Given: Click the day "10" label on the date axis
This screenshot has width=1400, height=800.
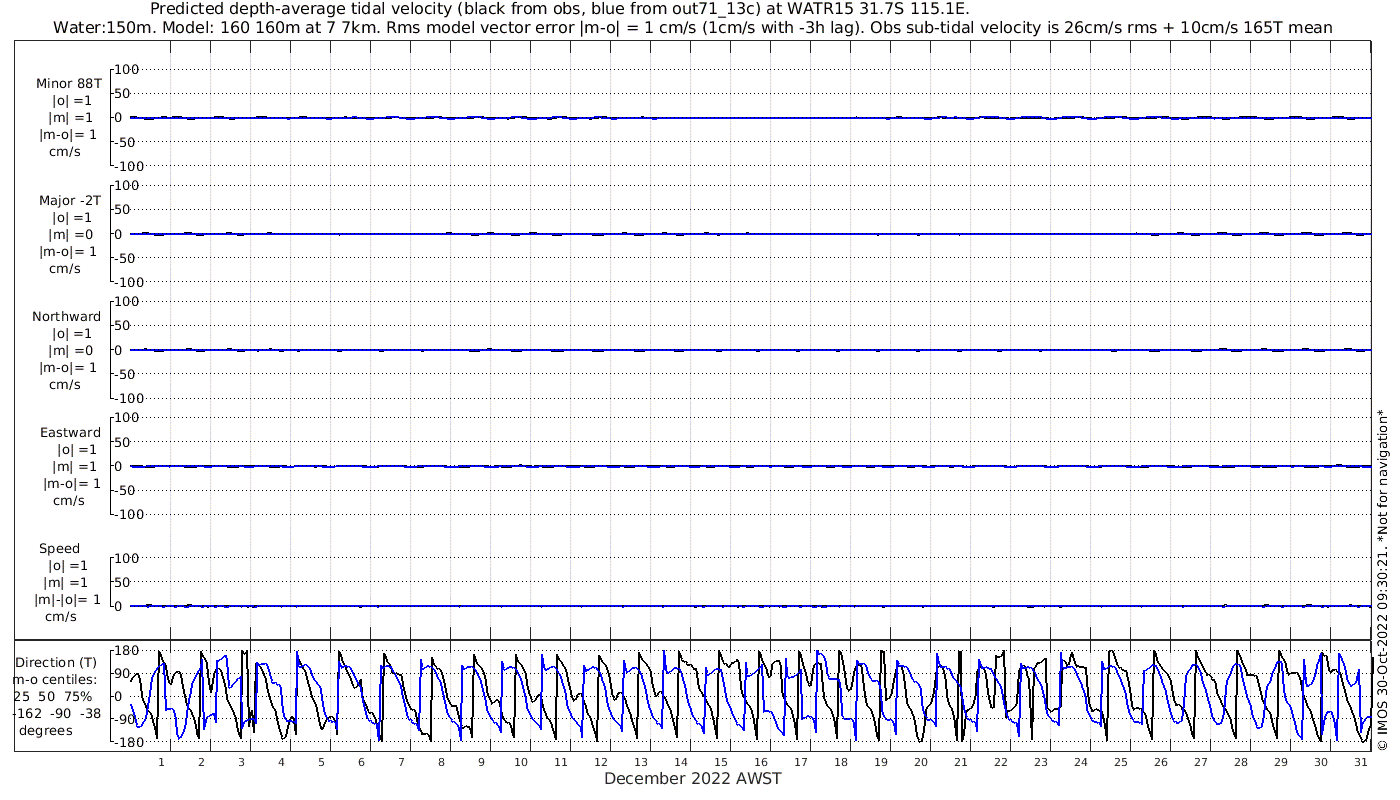Looking at the screenshot, I should click(521, 762).
